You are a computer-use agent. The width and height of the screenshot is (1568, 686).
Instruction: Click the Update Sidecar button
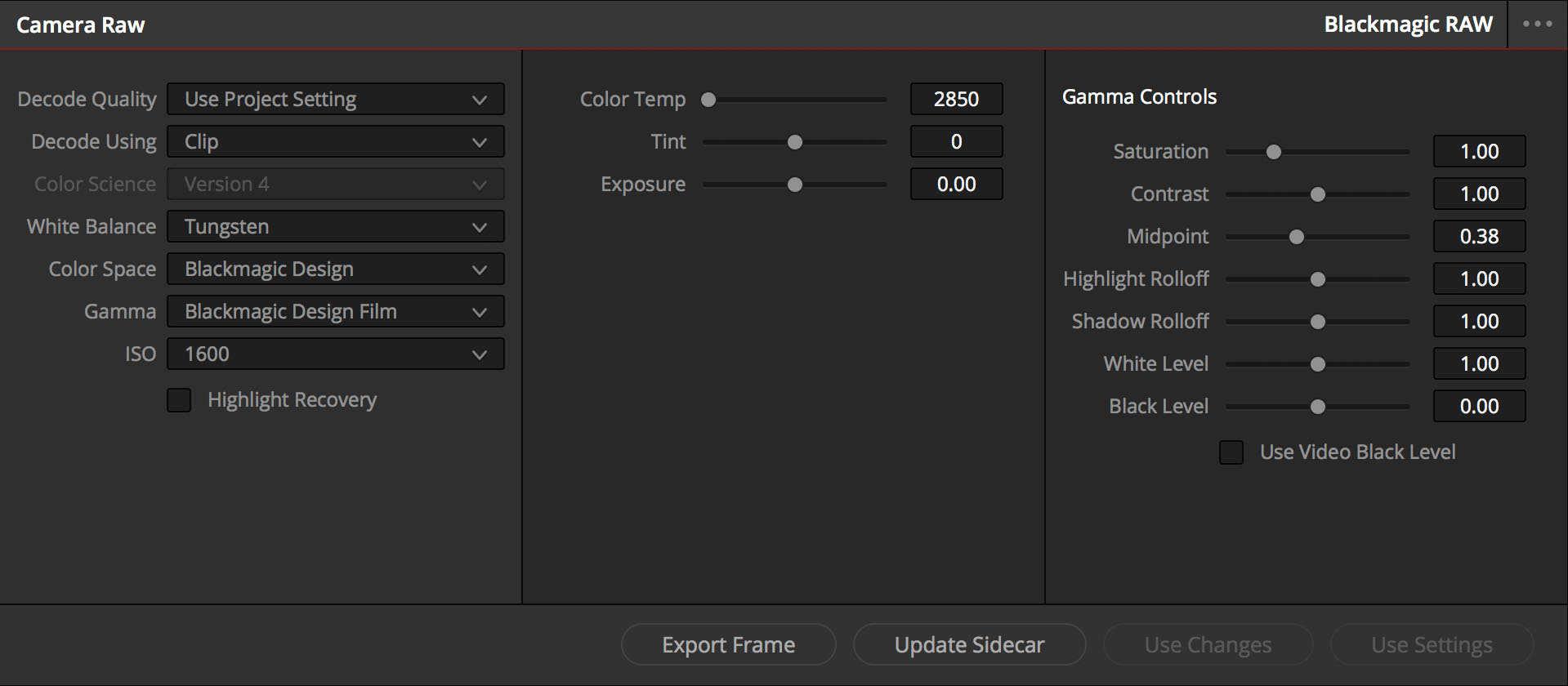[x=970, y=645]
